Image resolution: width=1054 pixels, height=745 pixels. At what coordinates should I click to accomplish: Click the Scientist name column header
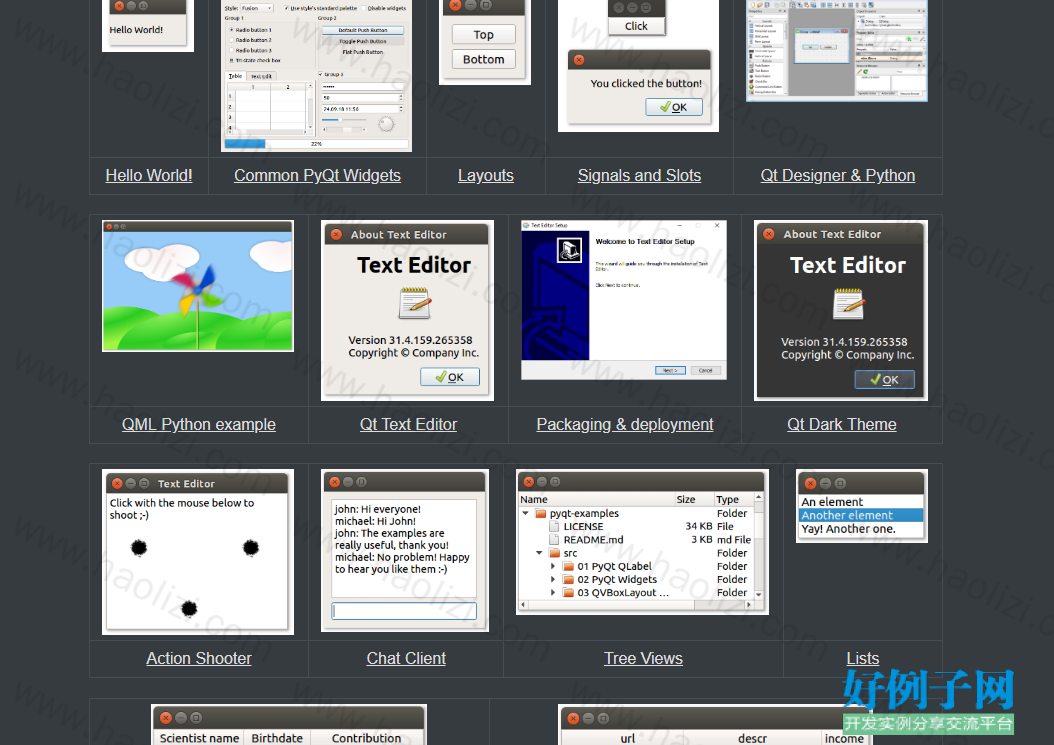click(x=199, y=738)
